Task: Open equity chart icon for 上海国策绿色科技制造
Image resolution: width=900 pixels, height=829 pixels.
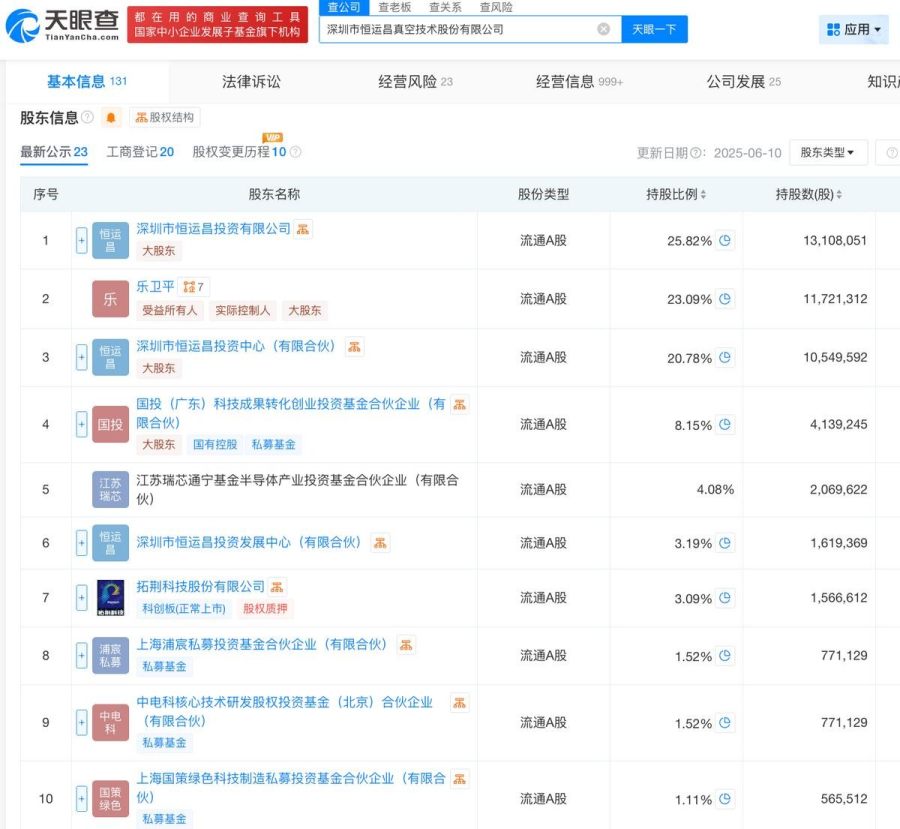Action: (459, 779)
